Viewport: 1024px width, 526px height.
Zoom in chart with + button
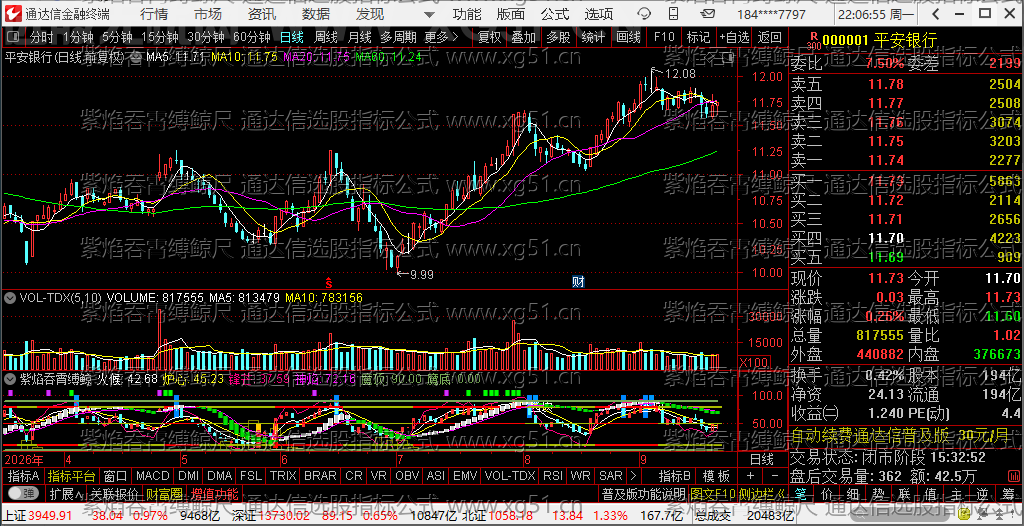pos(750,476)
